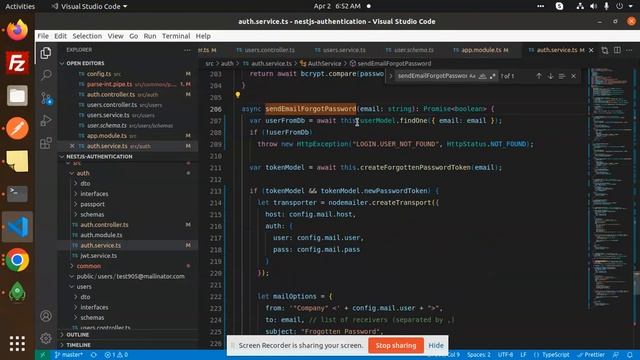
Task: Close the find widget
Action: [x=573, y=76]
